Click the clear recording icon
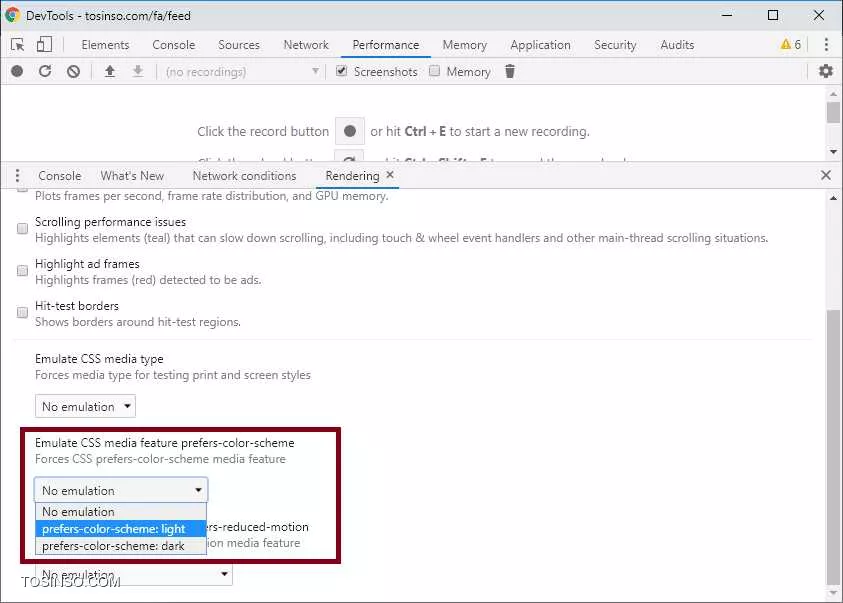This screenshot has height=603, width=843. (73, 71)
